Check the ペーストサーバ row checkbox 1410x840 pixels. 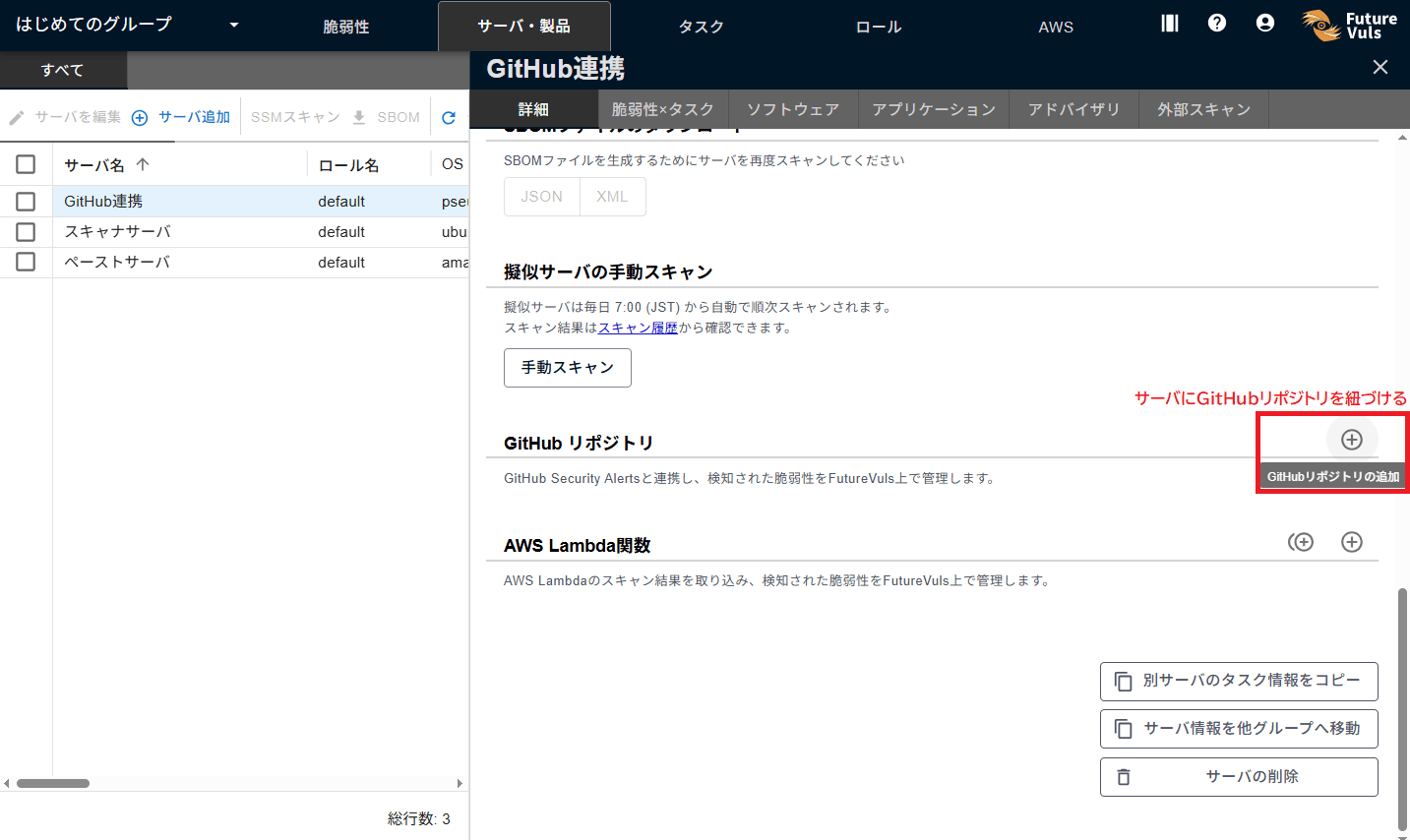[26, 263]
